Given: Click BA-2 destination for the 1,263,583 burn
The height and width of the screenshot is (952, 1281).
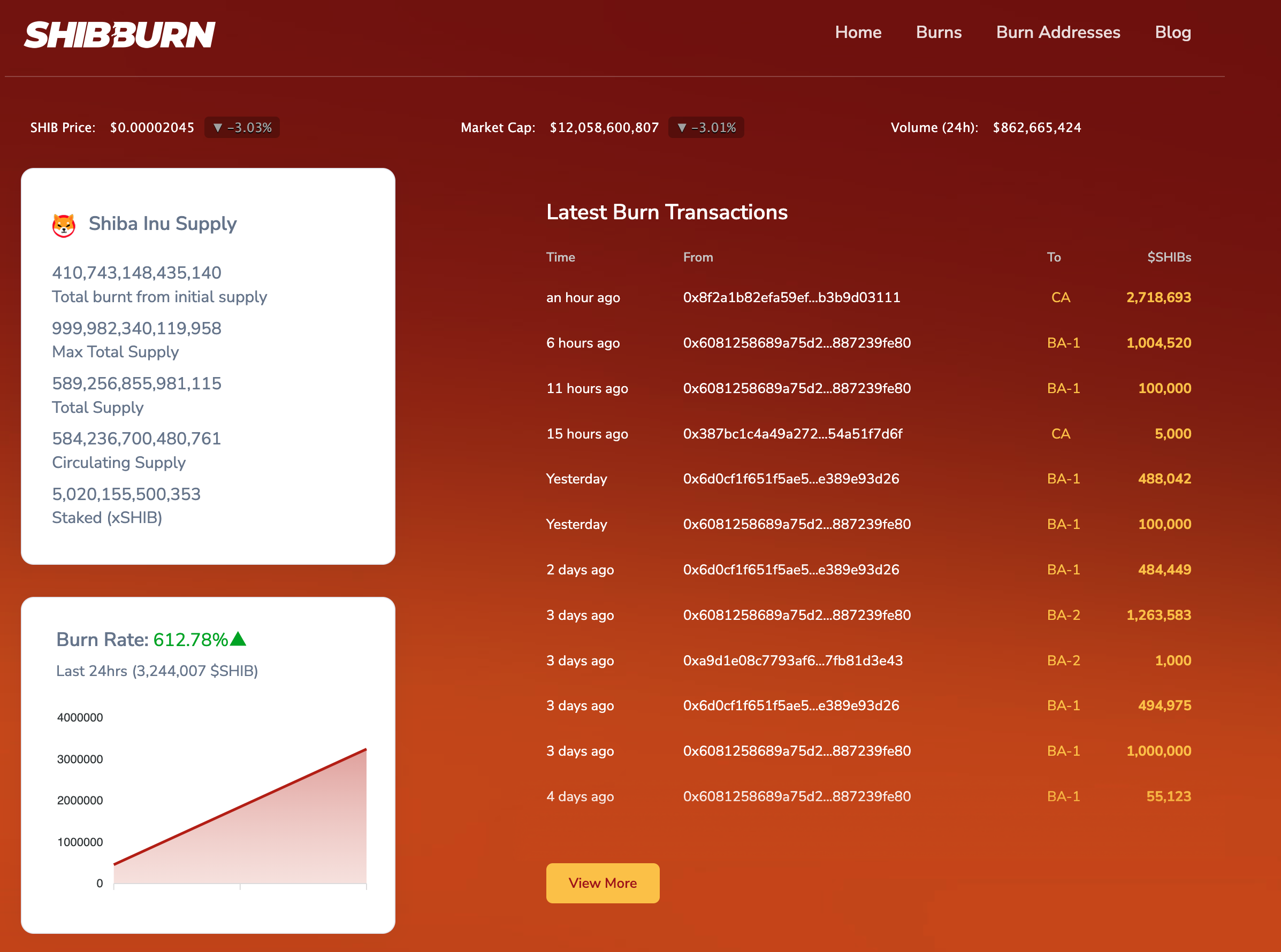Looking at the screenshot, I should pos(1063,615).
